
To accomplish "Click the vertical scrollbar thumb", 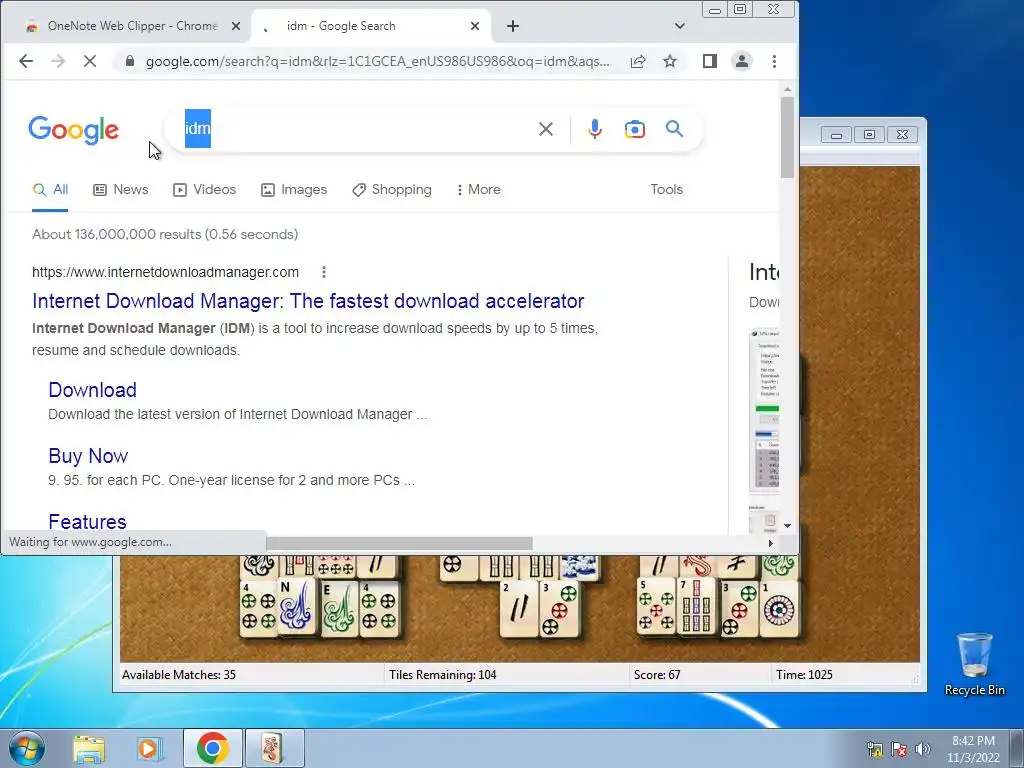I will pos(787,137).
